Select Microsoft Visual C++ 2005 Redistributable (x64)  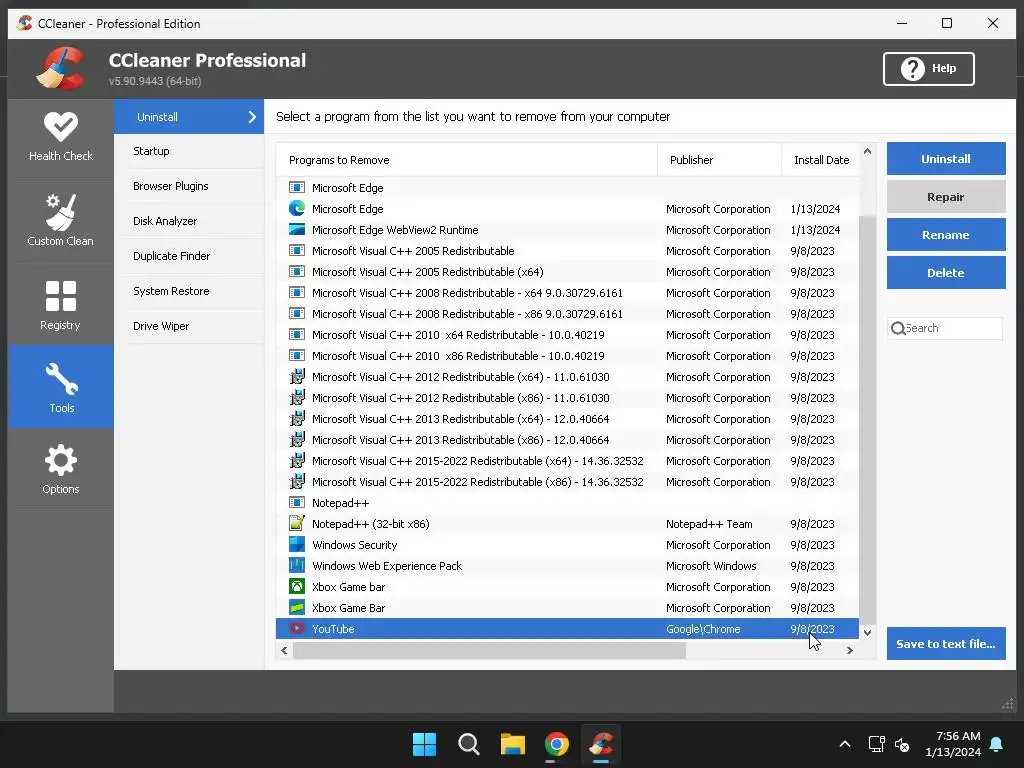567,272
